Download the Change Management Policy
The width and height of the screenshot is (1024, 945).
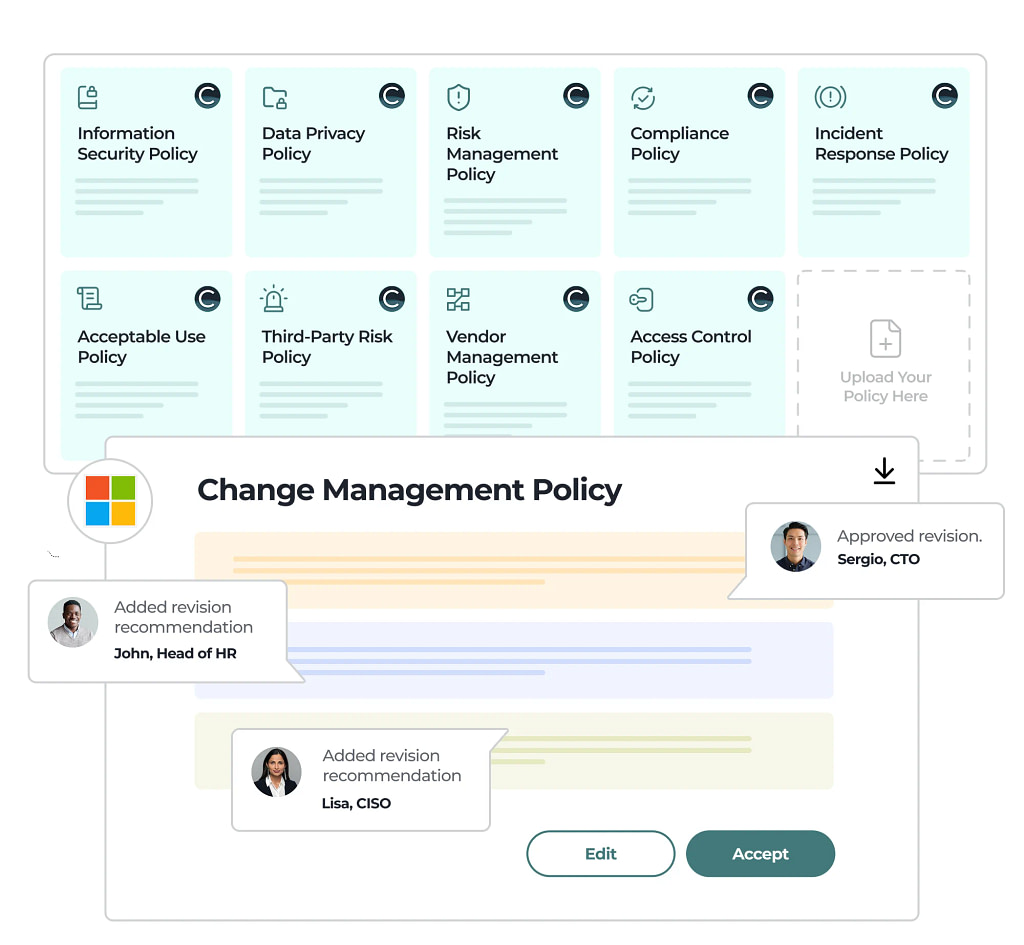click(884, 471)
